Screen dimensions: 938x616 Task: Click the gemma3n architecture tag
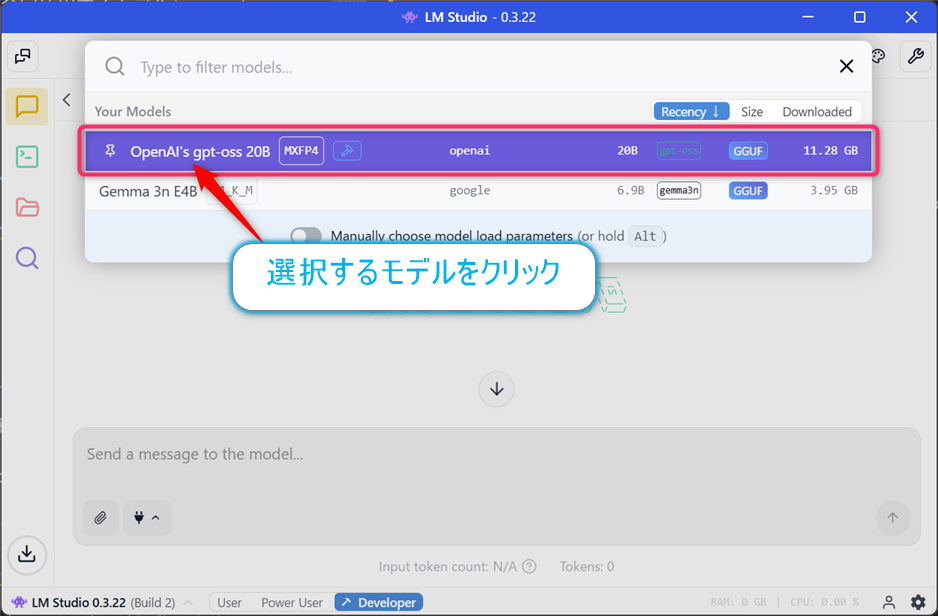click(x=679, y=191)
